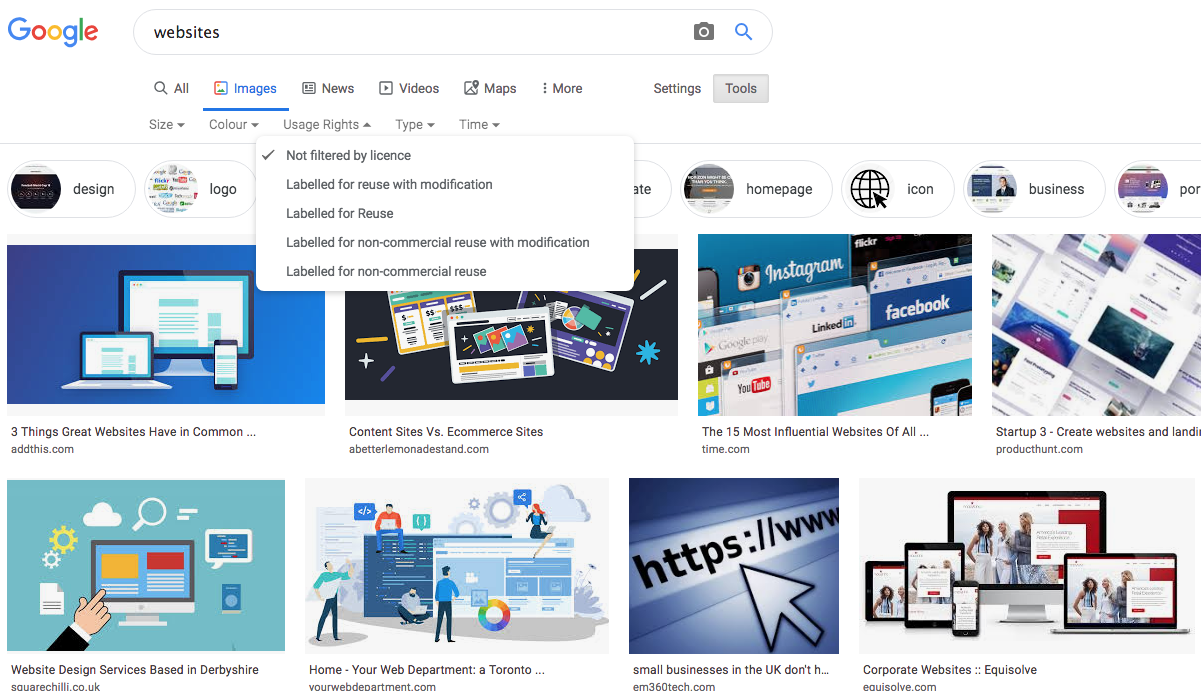
Task: Click the Google logo
Action: pyautogui.click(x=53, y=31)
